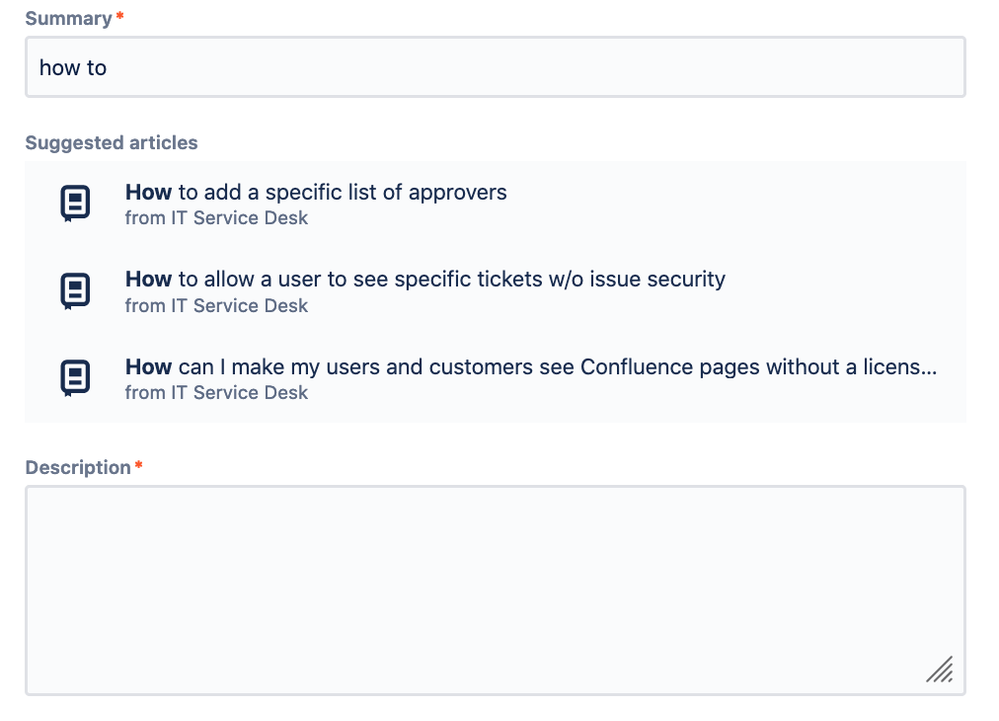
Task: Click "from IT Service Desk" under the issue security article
Action: pyautogui.click(x=216, y=305)
